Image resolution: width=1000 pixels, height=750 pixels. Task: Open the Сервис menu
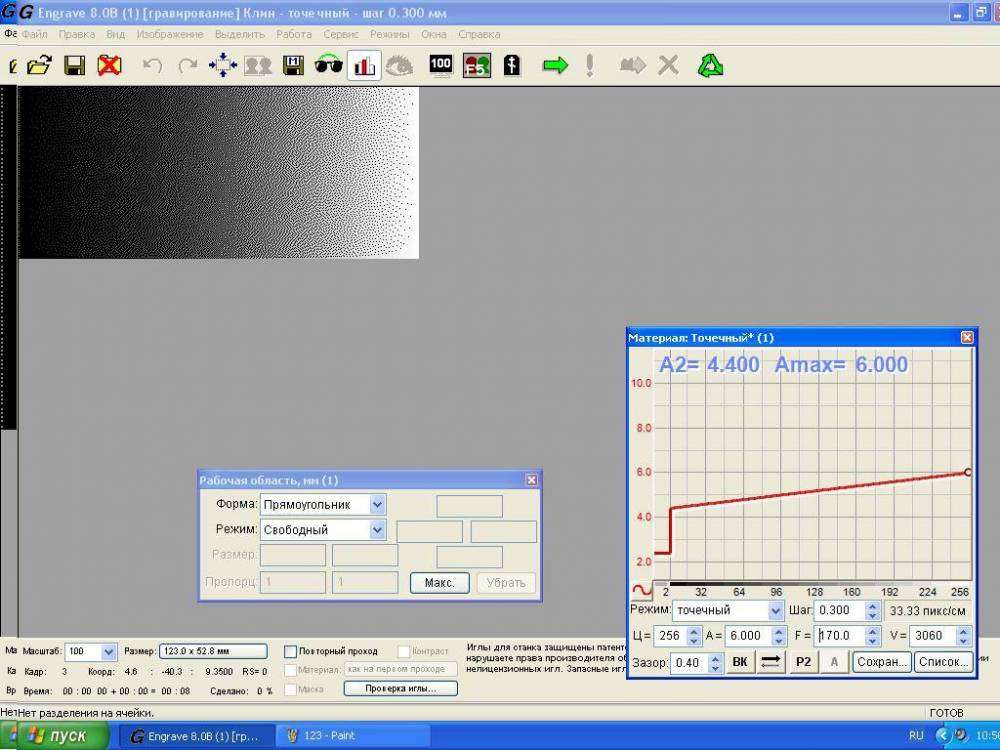pos(341,34)
